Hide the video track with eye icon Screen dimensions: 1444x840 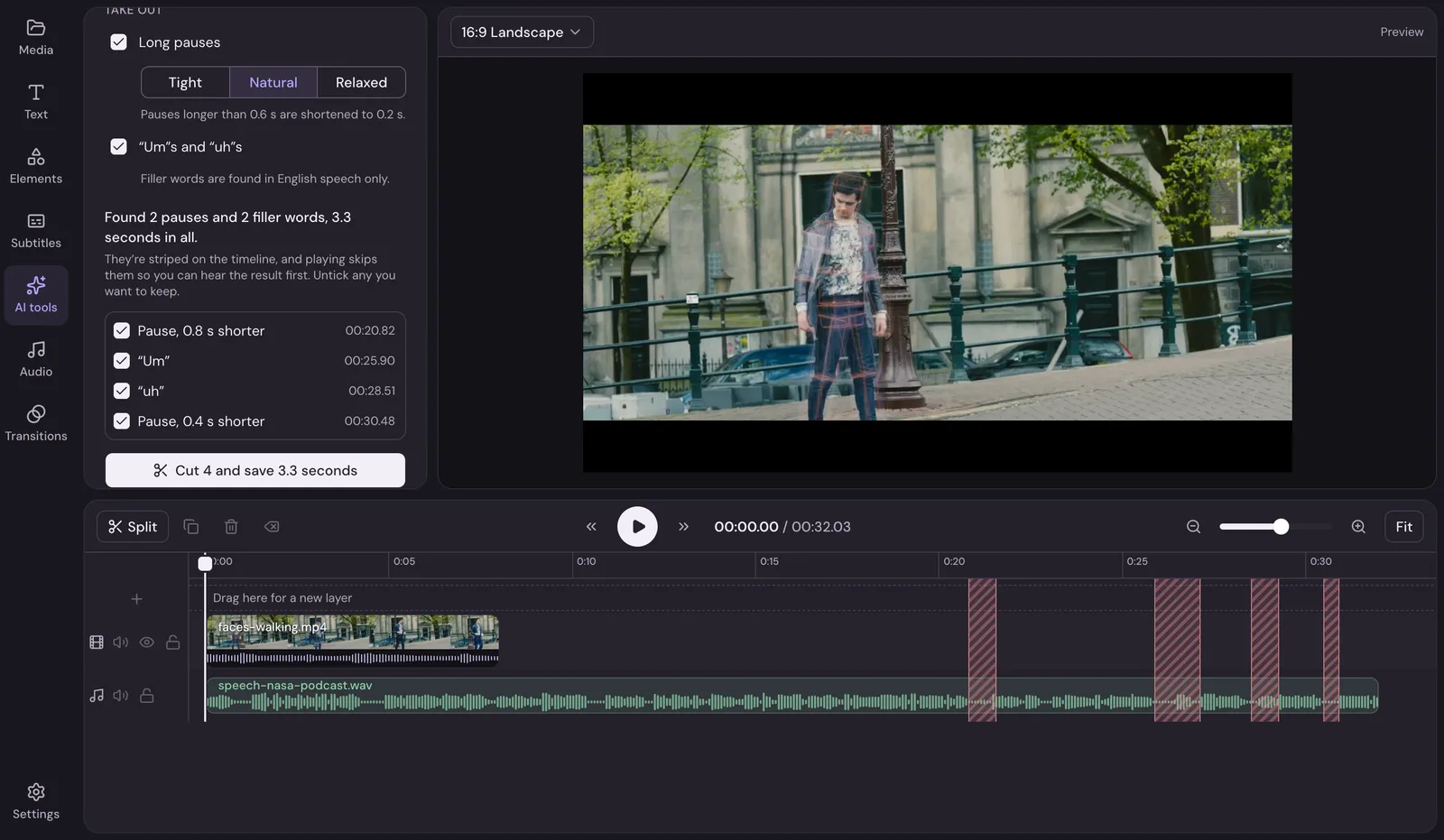tap(147, 642)
